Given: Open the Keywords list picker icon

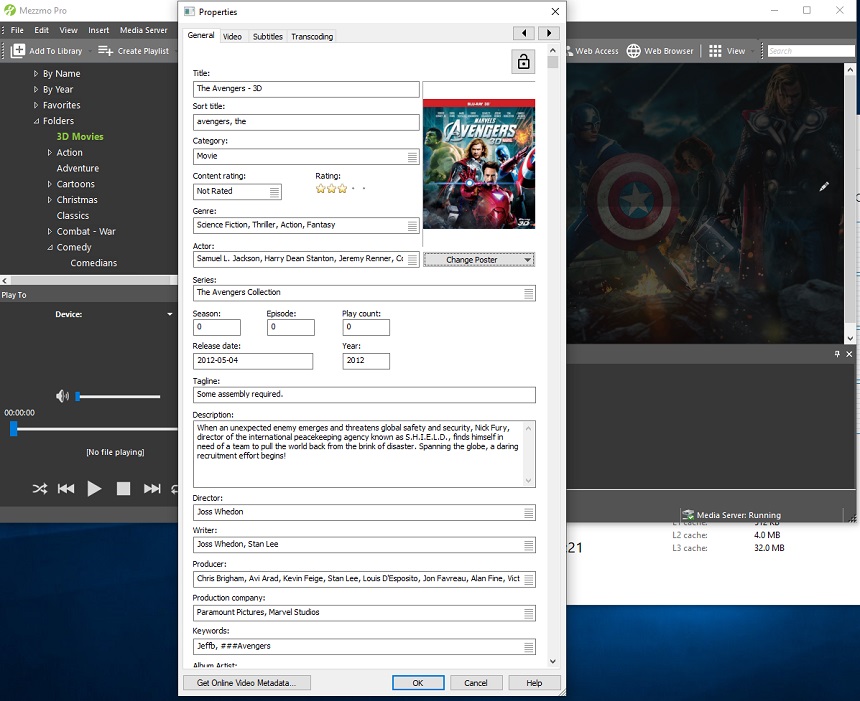Looking at the screenshot, I should pyautogui.click(x=529, y=647).
